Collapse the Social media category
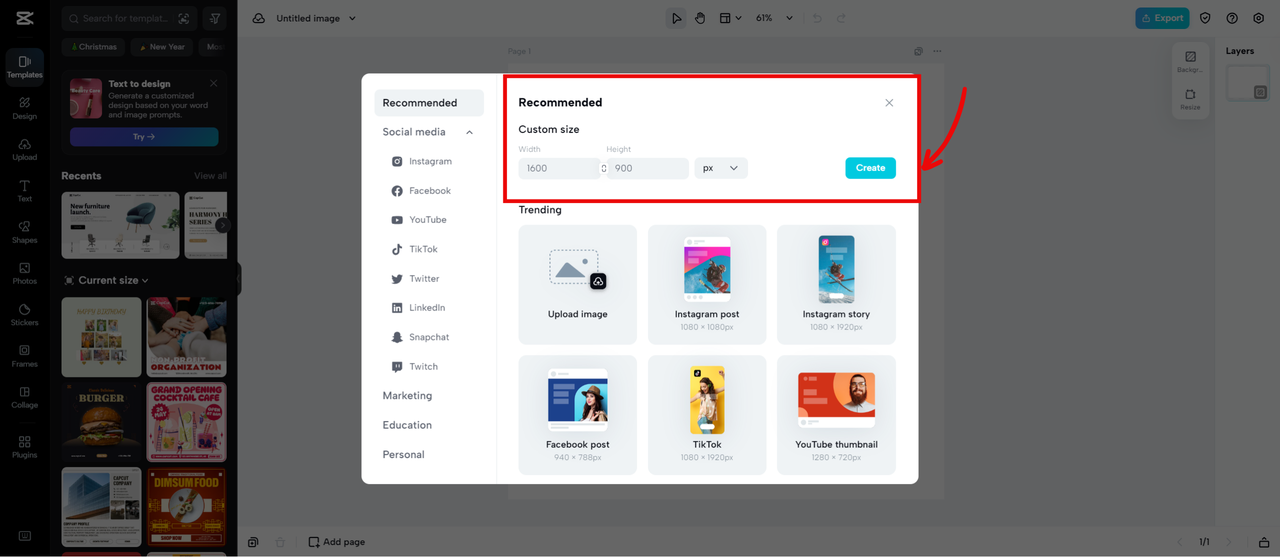The image size is (1280, 557). pyautogui.click(x=469, y=132)
